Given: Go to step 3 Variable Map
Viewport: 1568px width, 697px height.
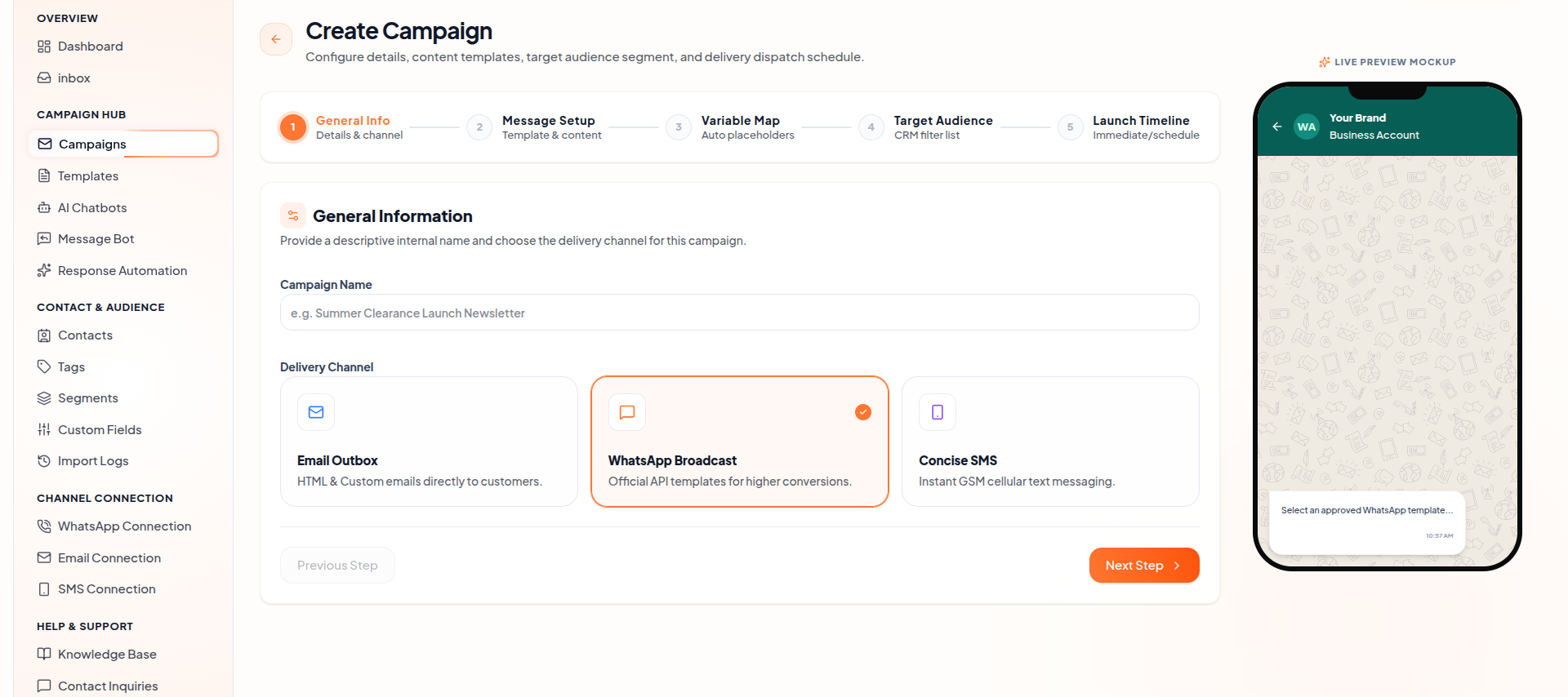Looking at the screenshot, I should click(x=730, y=127).
